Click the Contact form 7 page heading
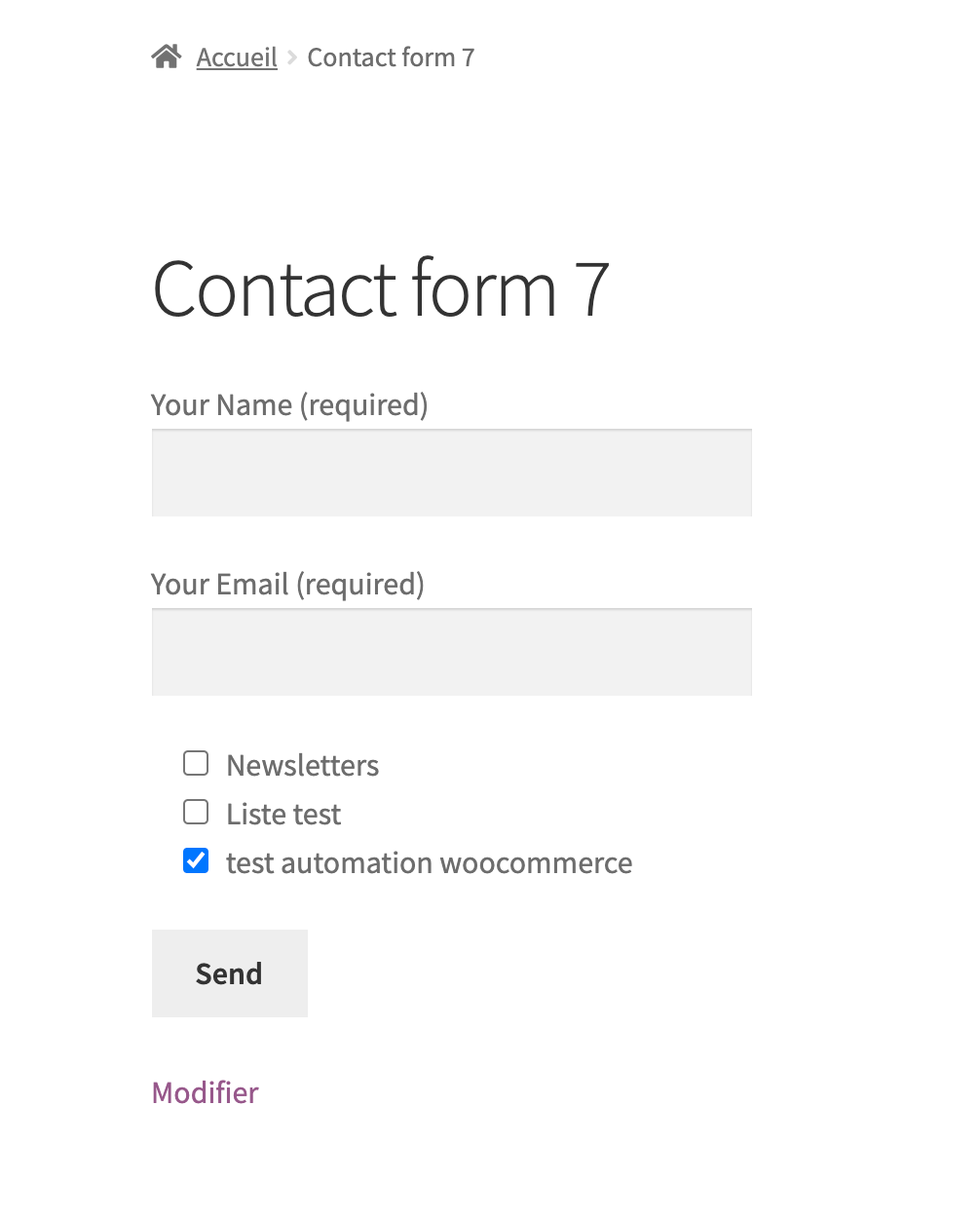This screenshot has height=1220, width=980. (381, 288)
